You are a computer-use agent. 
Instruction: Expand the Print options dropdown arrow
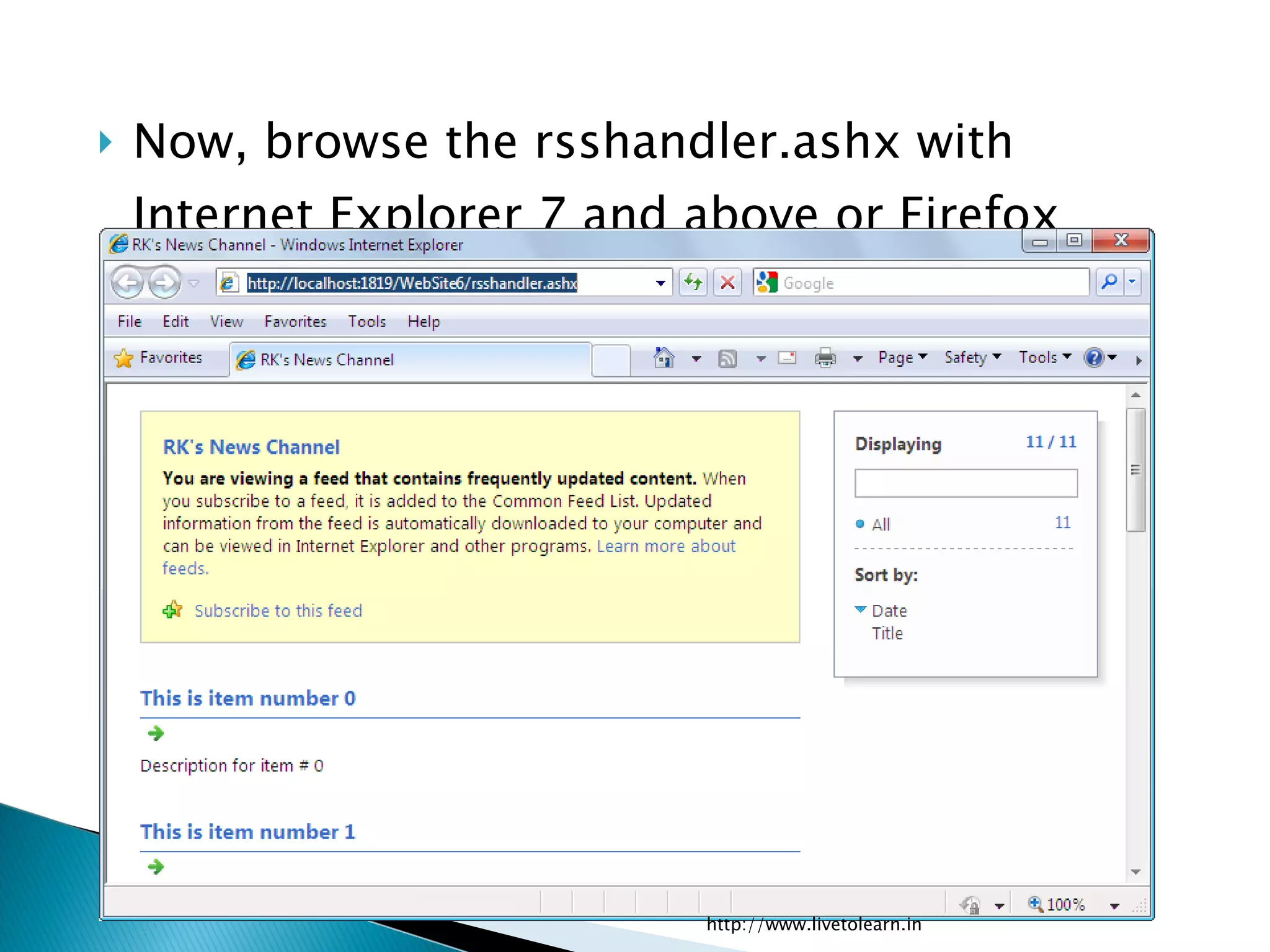point(858,358)
